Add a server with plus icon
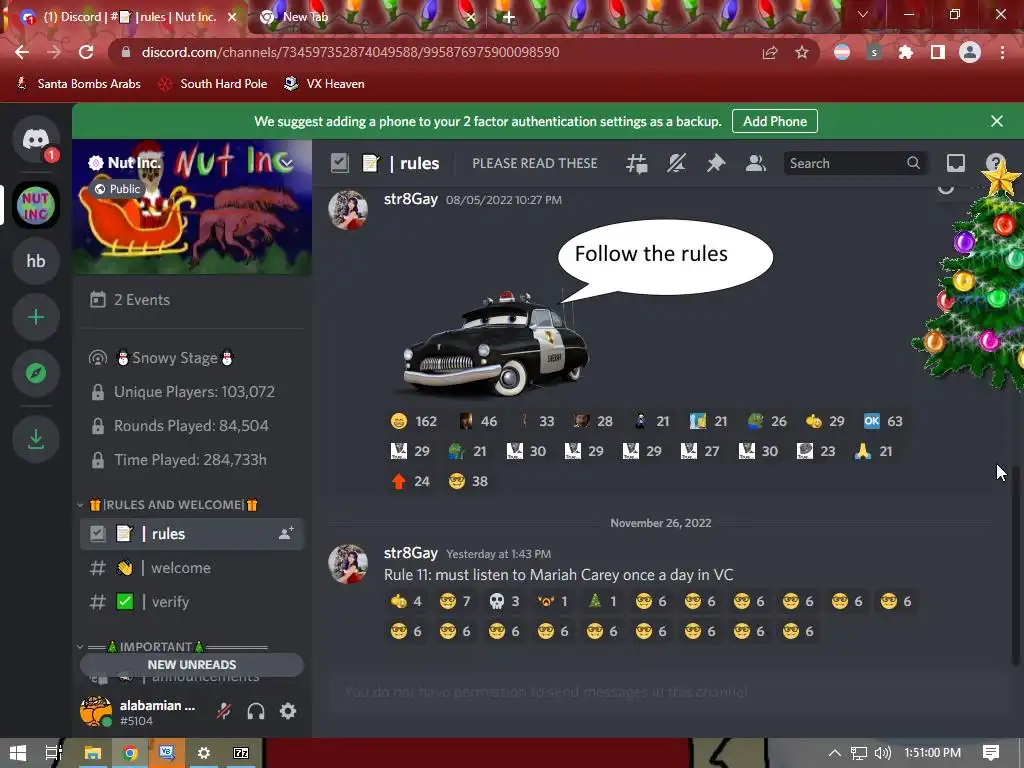The height and width of the screenshot is (768, 1024). click(36, 317)
